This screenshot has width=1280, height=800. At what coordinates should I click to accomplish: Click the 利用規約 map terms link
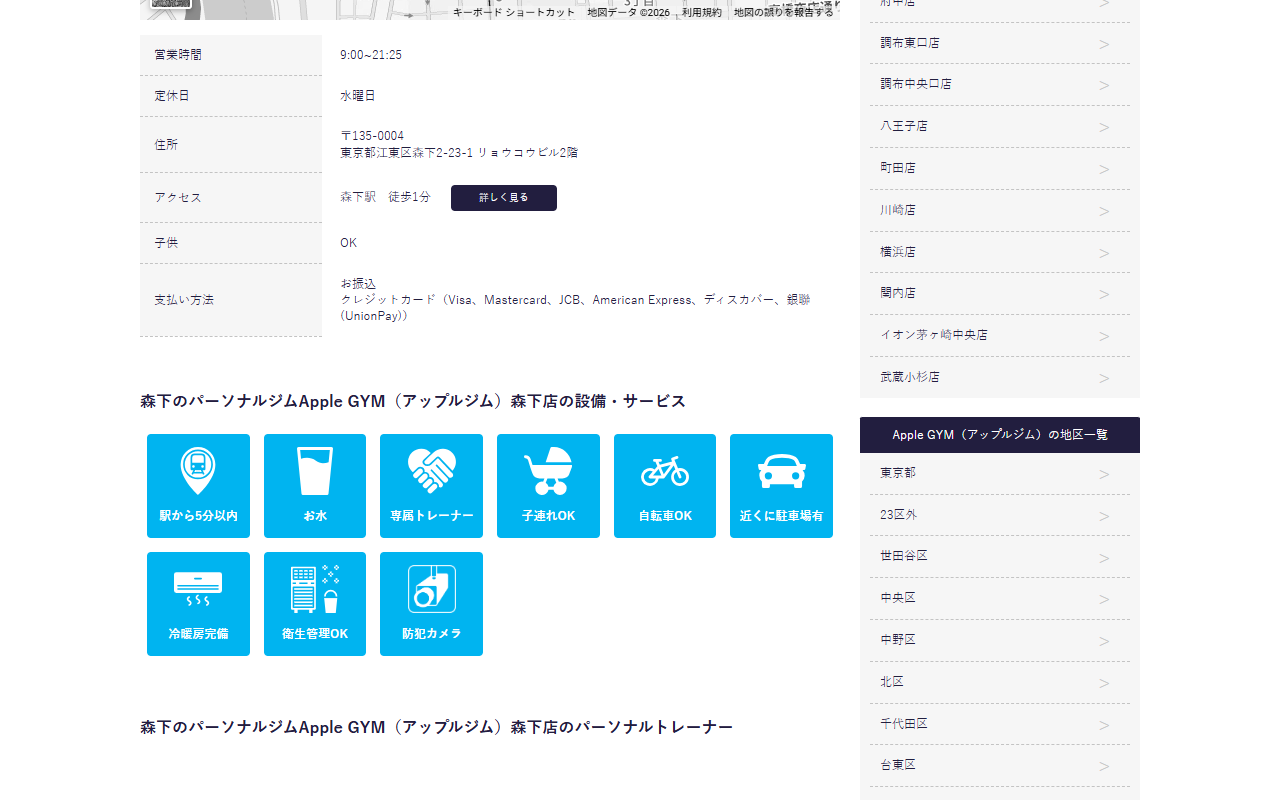point(702,12)
